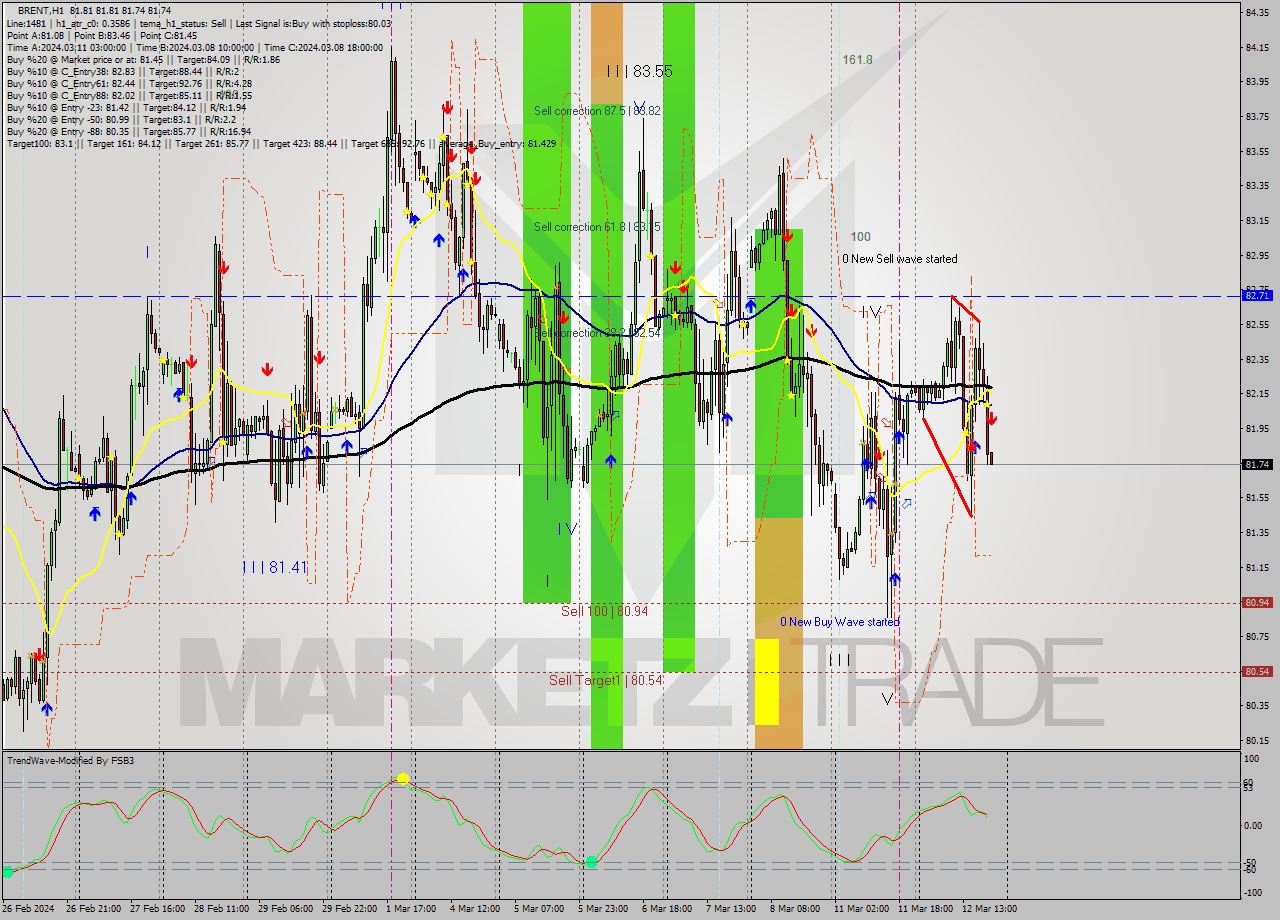Click the 'Sell 100 | 80.94' label
1280x920 pixels.
[604, 611]
